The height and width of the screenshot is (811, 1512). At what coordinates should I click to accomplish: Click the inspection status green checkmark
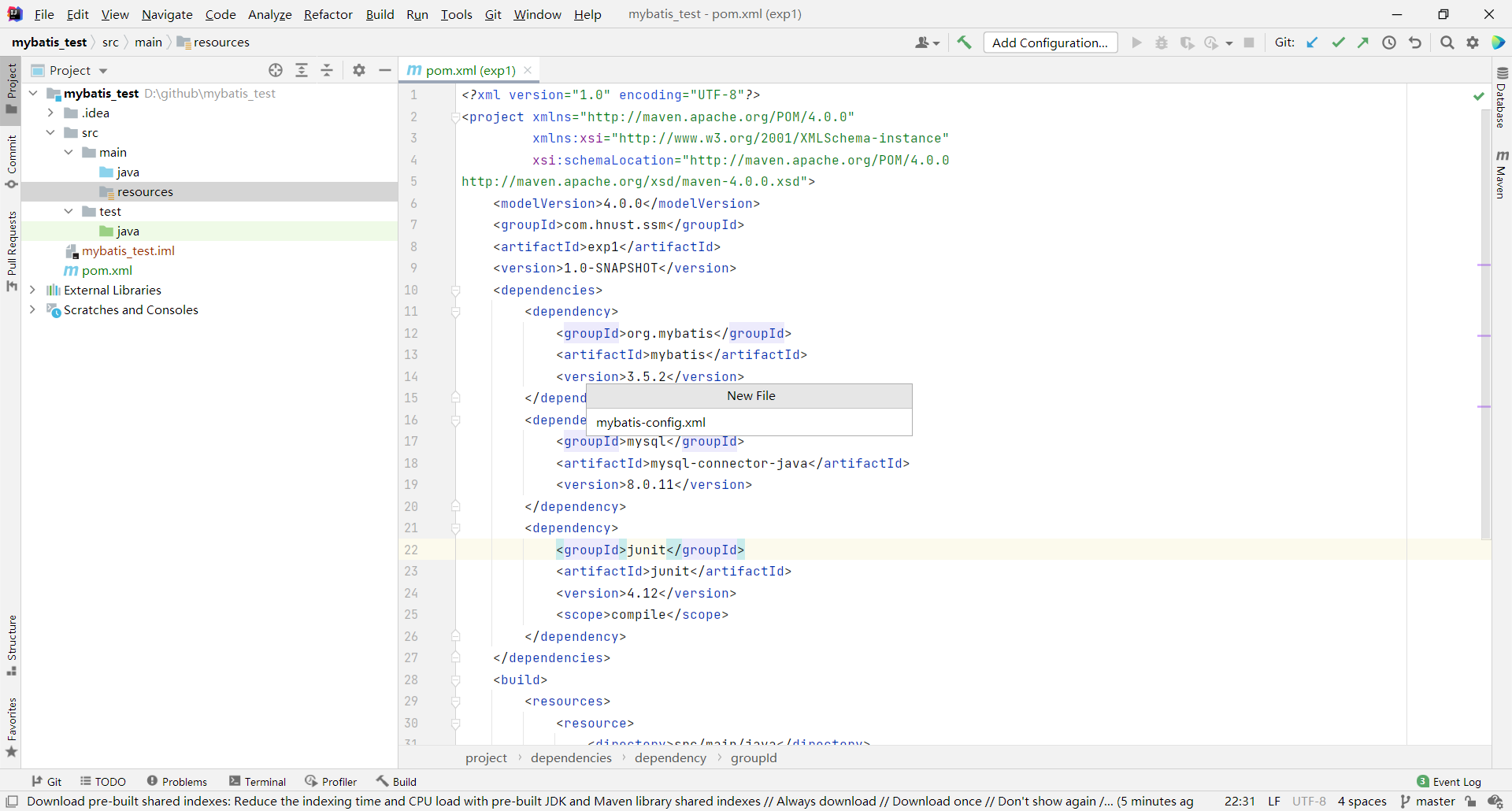click(1478, 96)
